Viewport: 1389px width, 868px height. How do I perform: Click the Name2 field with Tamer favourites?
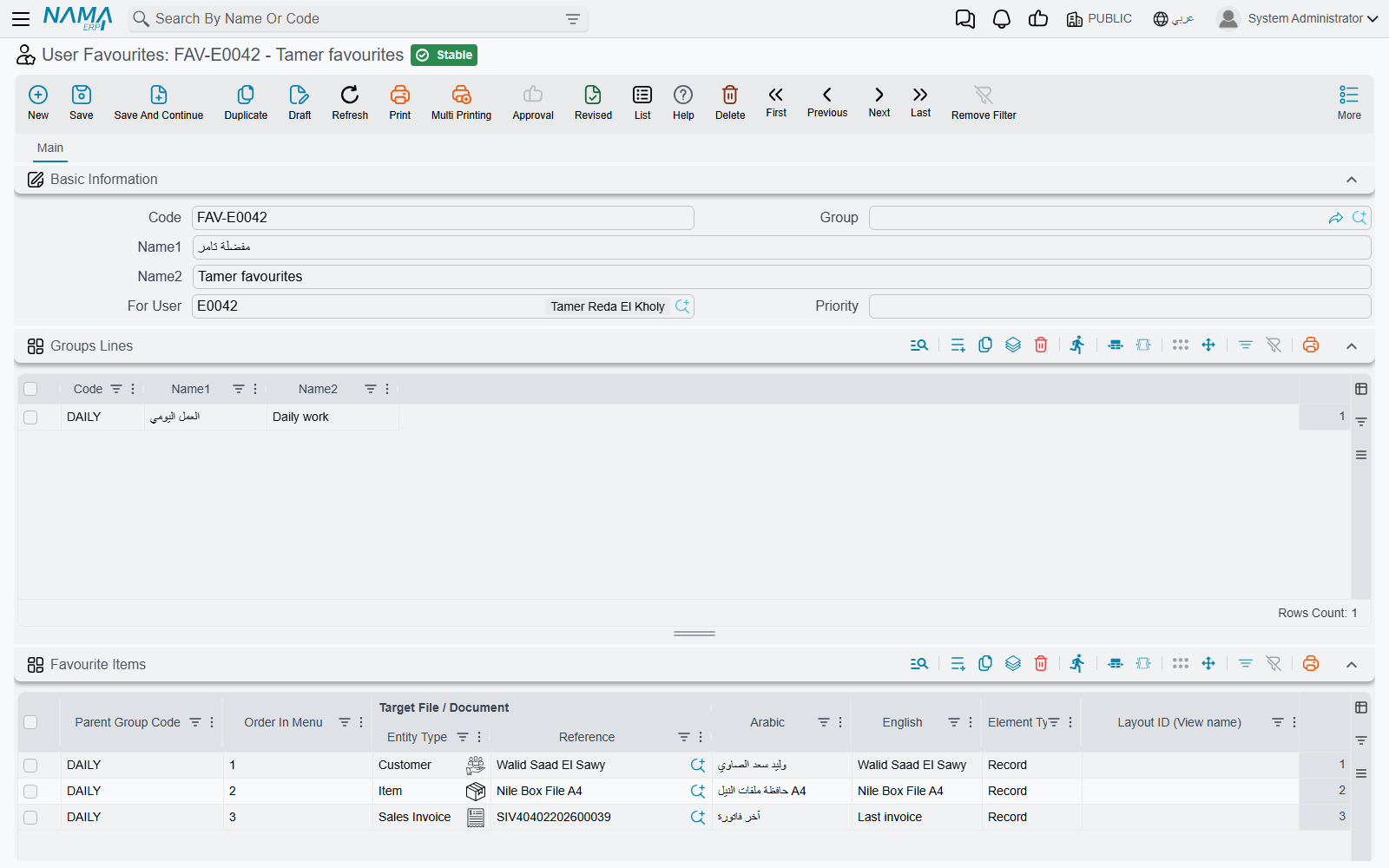(x=781, y=277)
